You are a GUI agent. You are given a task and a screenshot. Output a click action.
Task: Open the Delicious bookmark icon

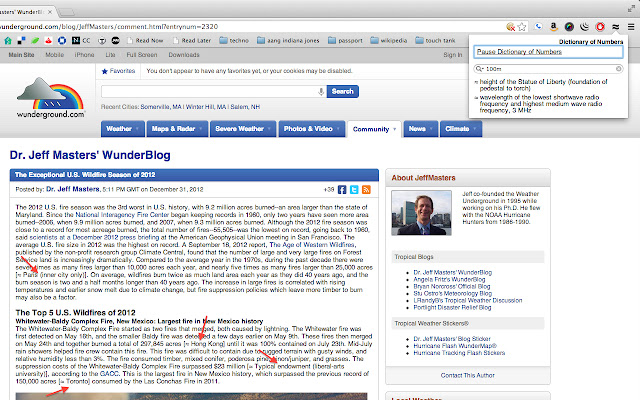pos(22,40)
